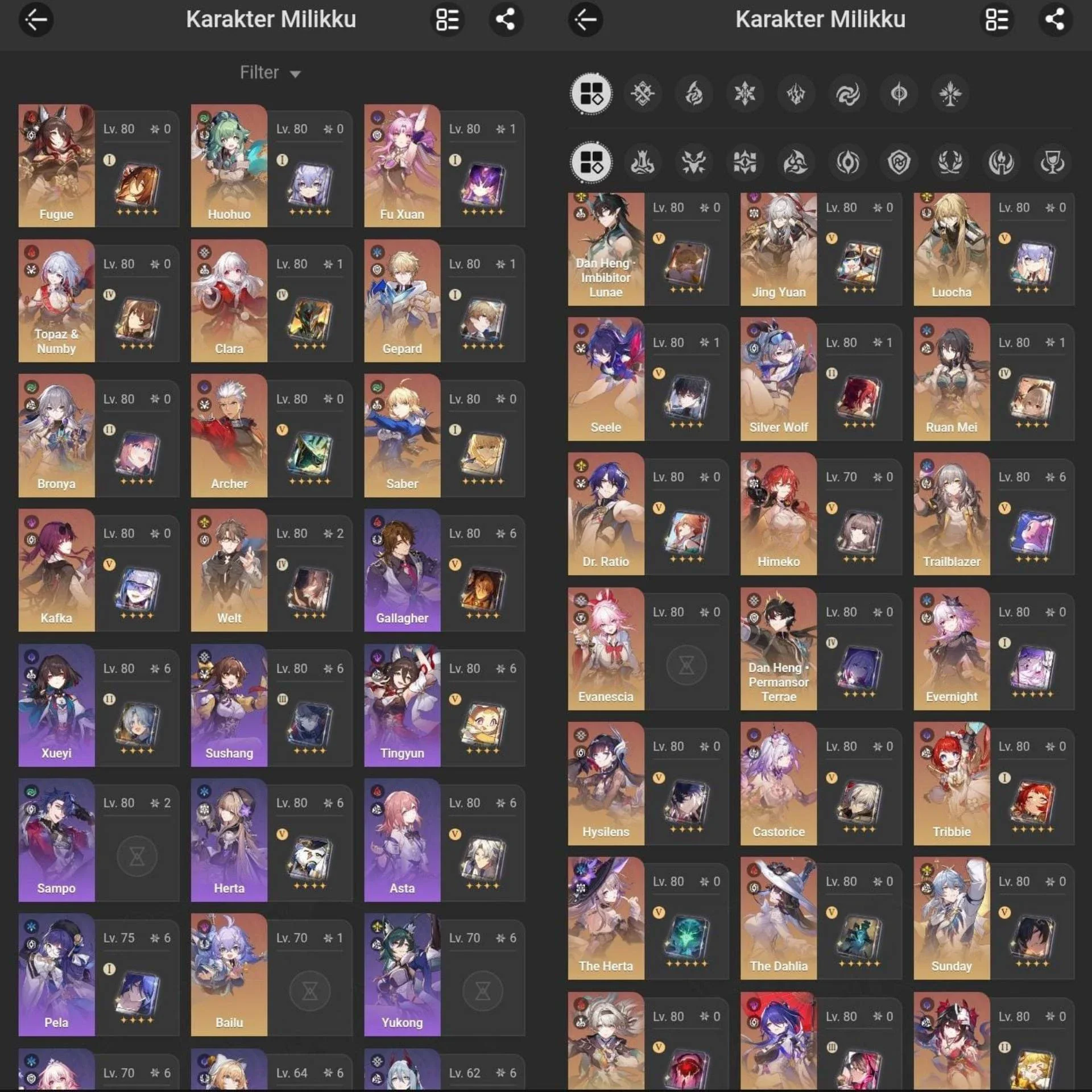The image size is (1092, 1092).
Task: Click the "Himeko" name label
Action: click(x=779, y=562)
